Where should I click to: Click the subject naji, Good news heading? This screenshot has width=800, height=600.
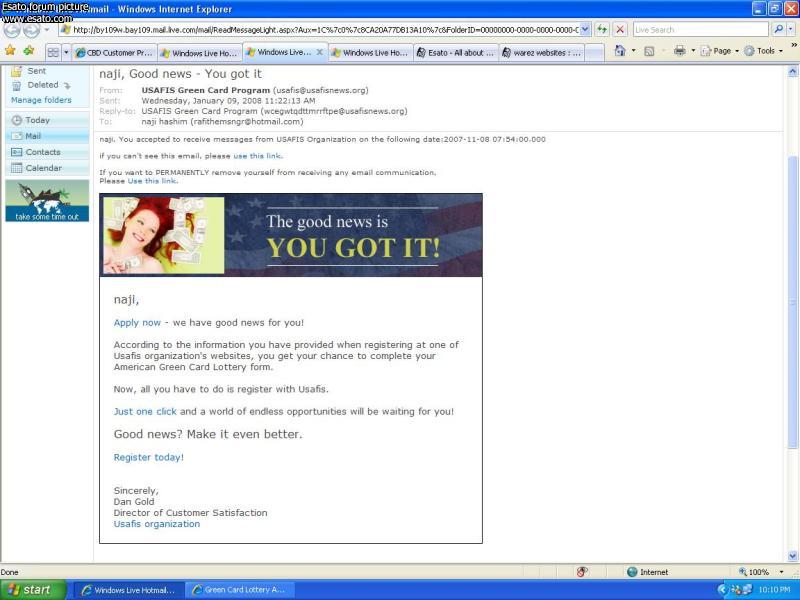click(x=180, y=74)
